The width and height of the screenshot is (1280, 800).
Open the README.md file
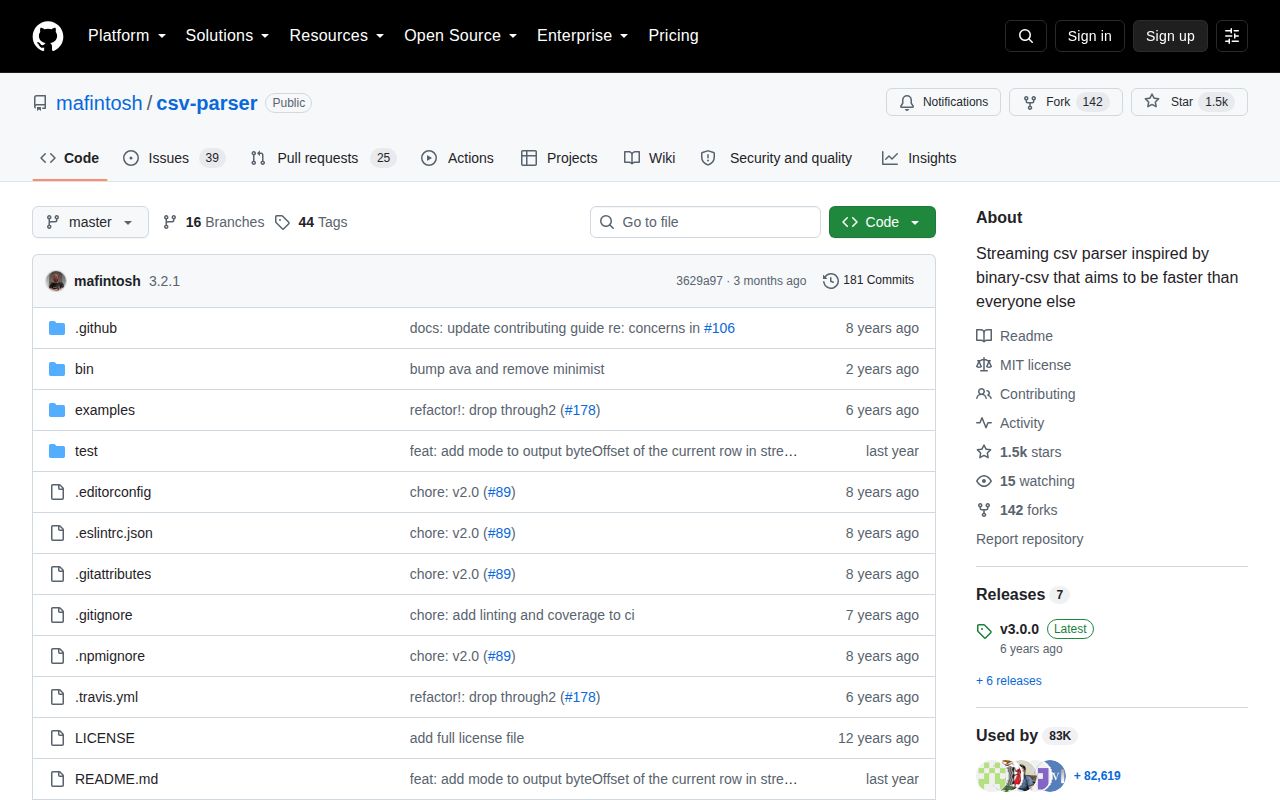[x=116, y=779]
